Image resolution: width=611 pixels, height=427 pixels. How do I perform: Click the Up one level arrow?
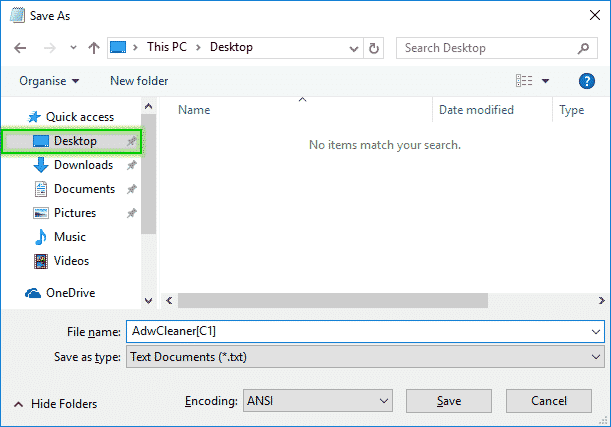coord(93,48)
